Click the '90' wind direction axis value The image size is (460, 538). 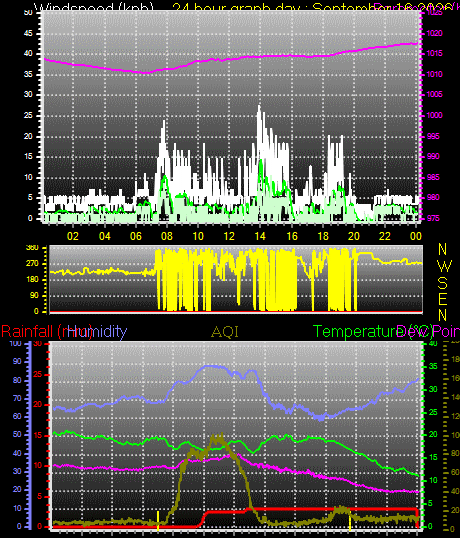click(34, 295)
